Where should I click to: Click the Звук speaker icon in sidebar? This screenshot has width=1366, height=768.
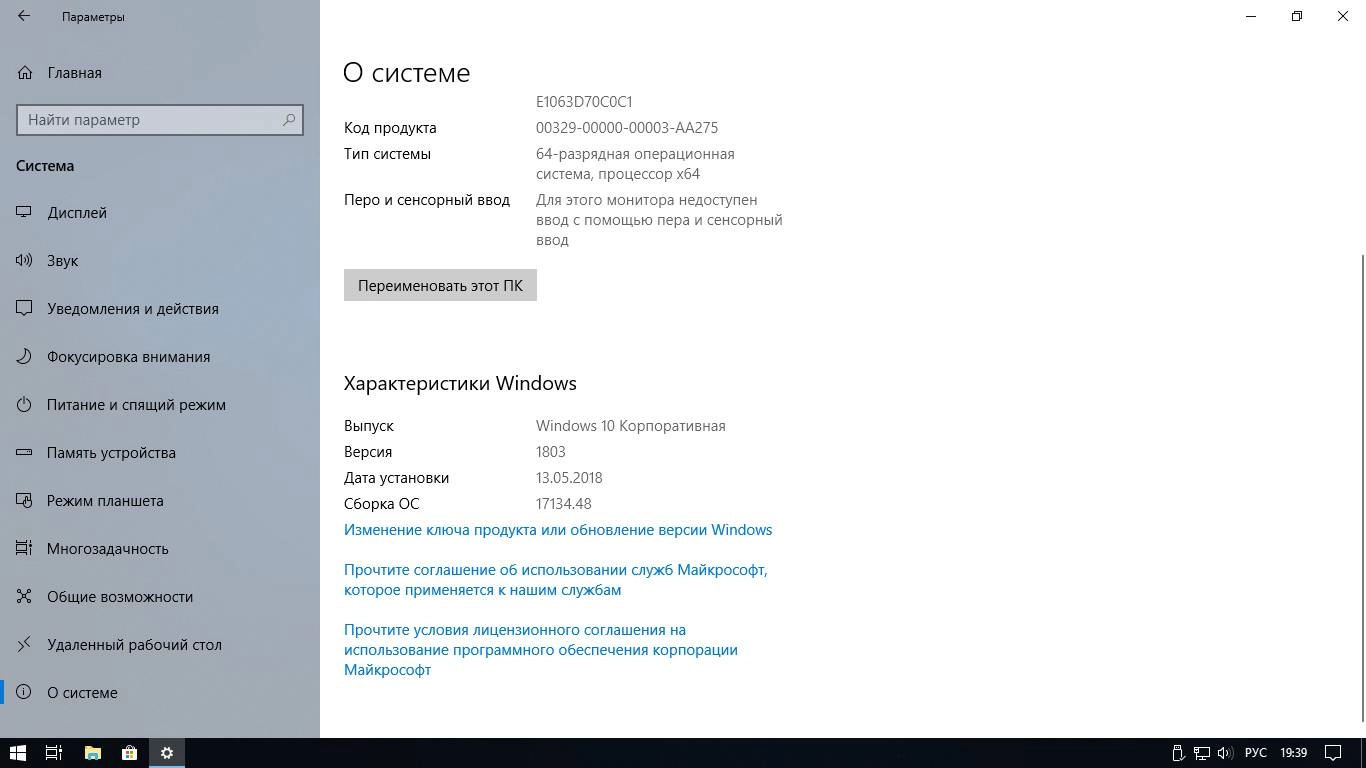click(25, 261)
